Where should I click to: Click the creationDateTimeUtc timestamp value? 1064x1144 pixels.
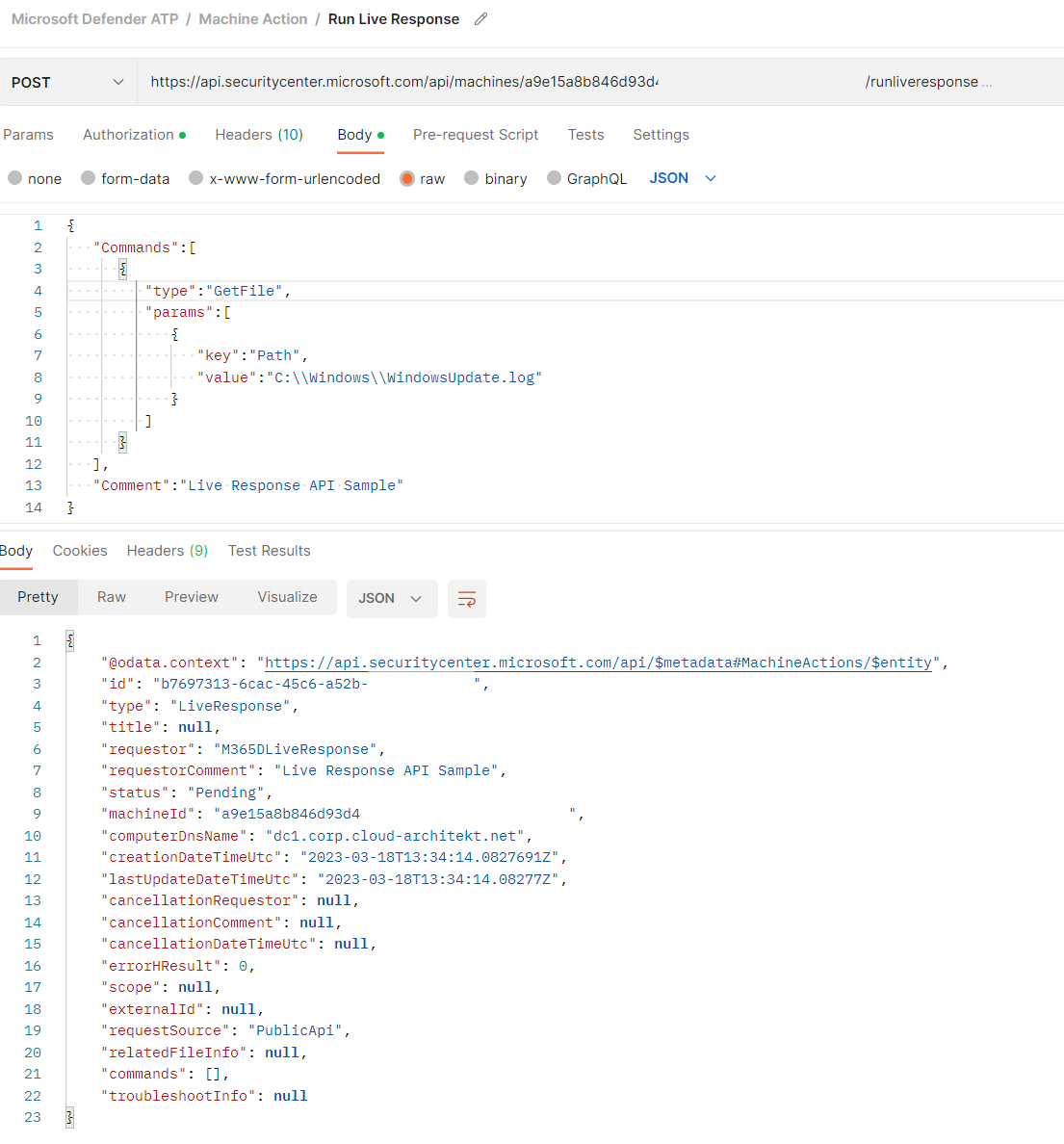pyautogui.click(x=429, y=857)
